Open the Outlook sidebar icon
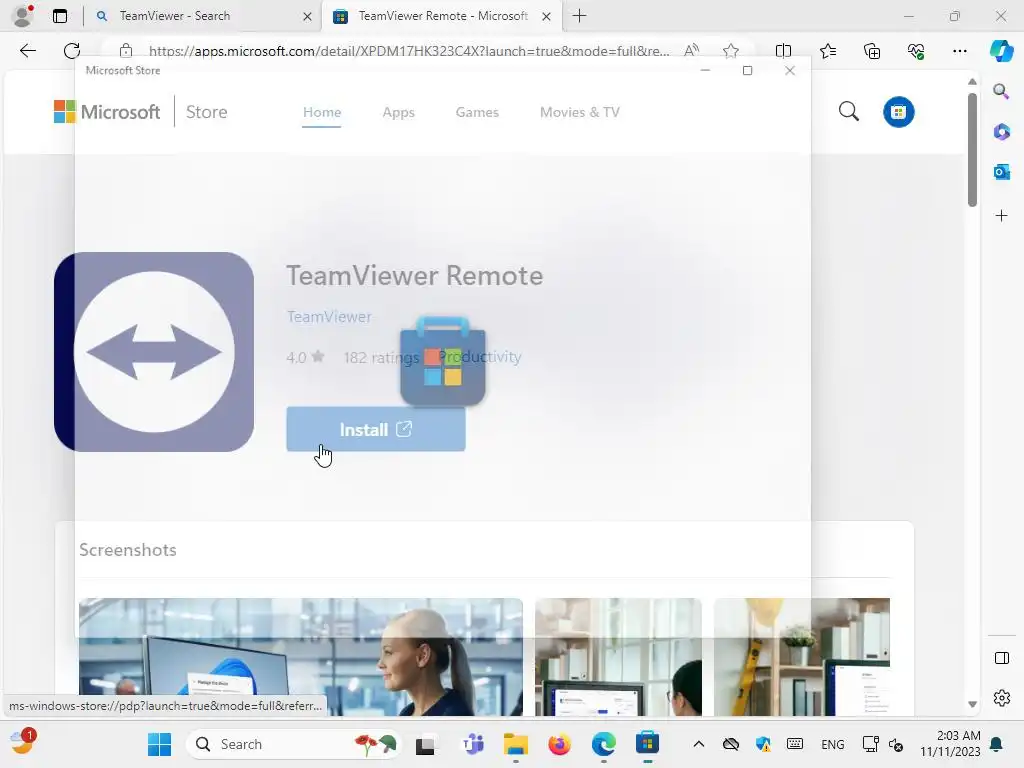 pos(1001,172)
